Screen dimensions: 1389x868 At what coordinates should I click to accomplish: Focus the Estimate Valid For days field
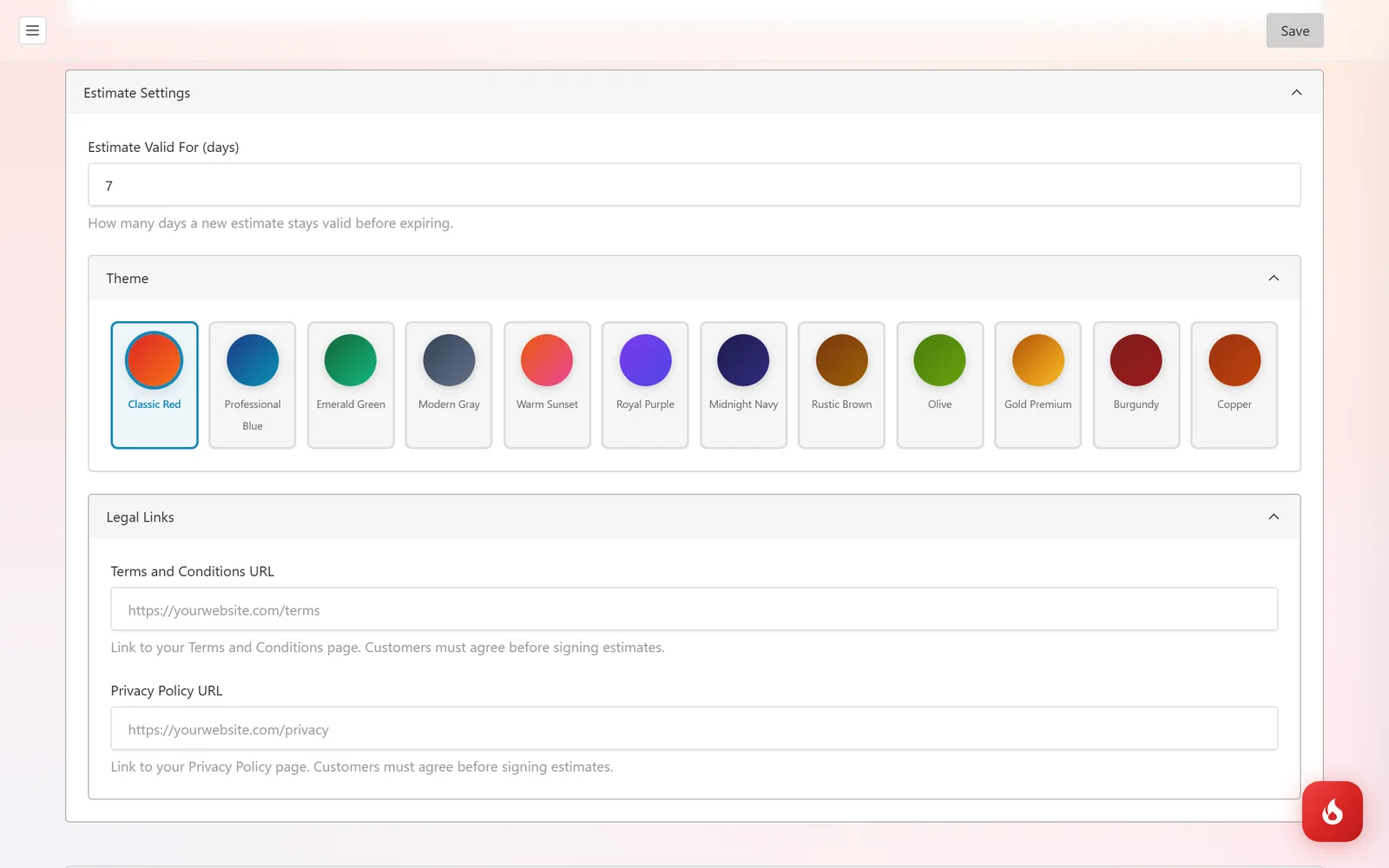694,185
